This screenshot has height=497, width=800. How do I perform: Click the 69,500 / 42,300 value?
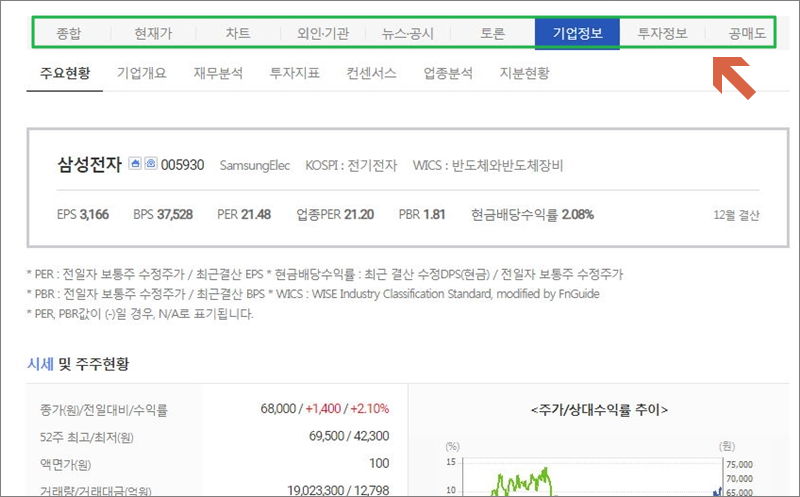(349, 436)
